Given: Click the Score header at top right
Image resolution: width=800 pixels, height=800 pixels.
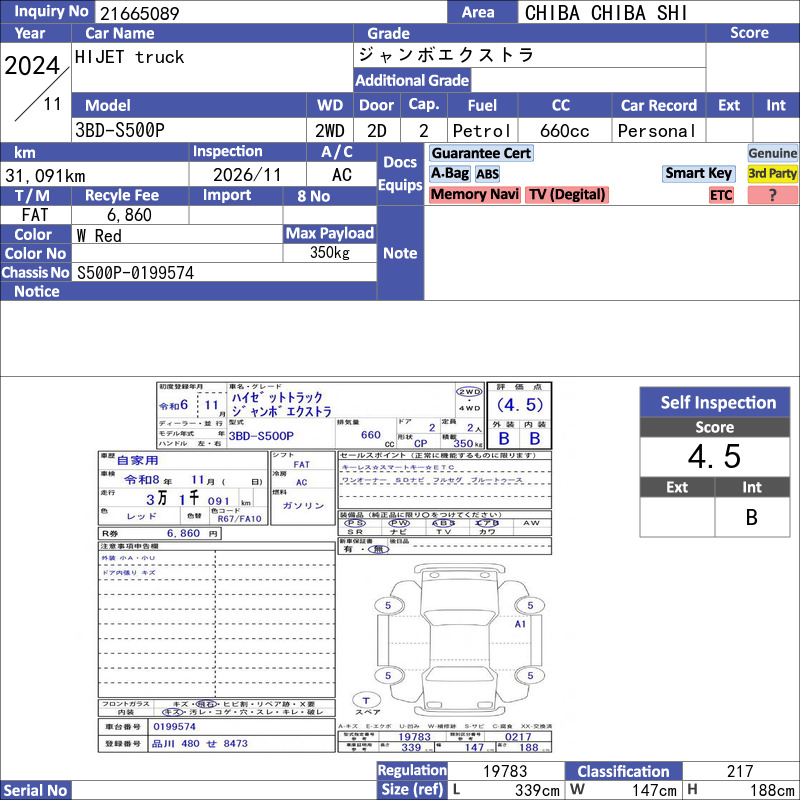Looking at the screenshot, I should [x=749, y=33].
